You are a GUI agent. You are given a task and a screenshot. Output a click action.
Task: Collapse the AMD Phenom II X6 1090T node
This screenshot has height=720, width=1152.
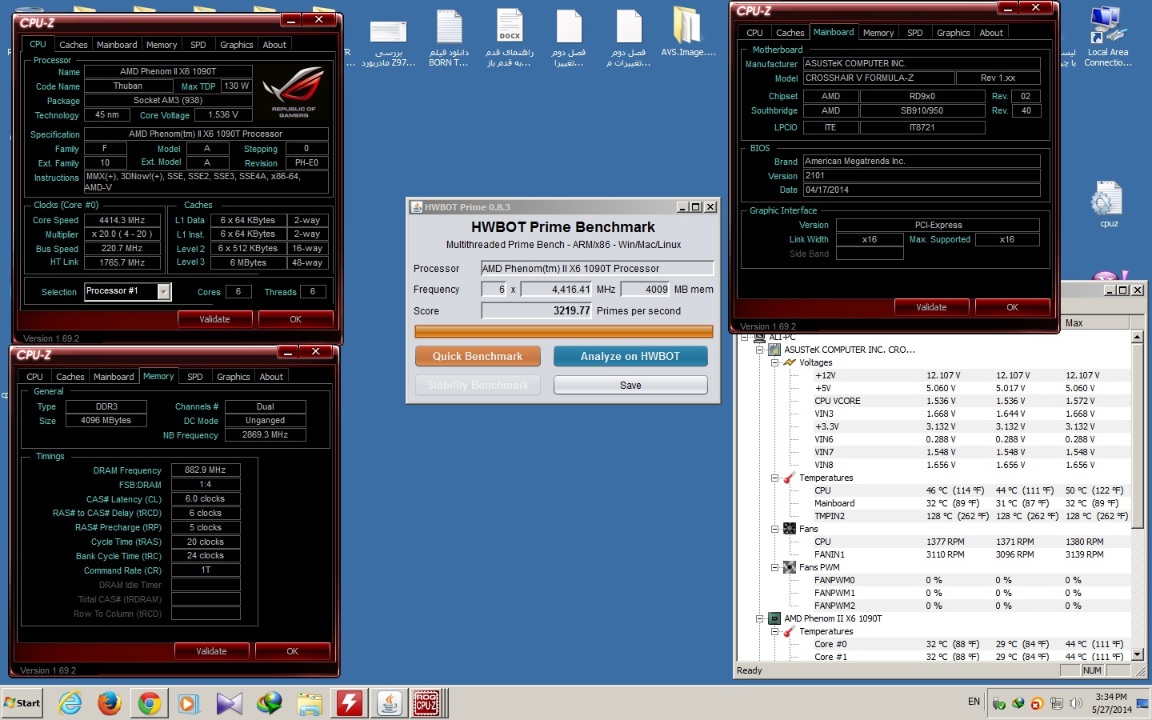(x=760, y=619)
